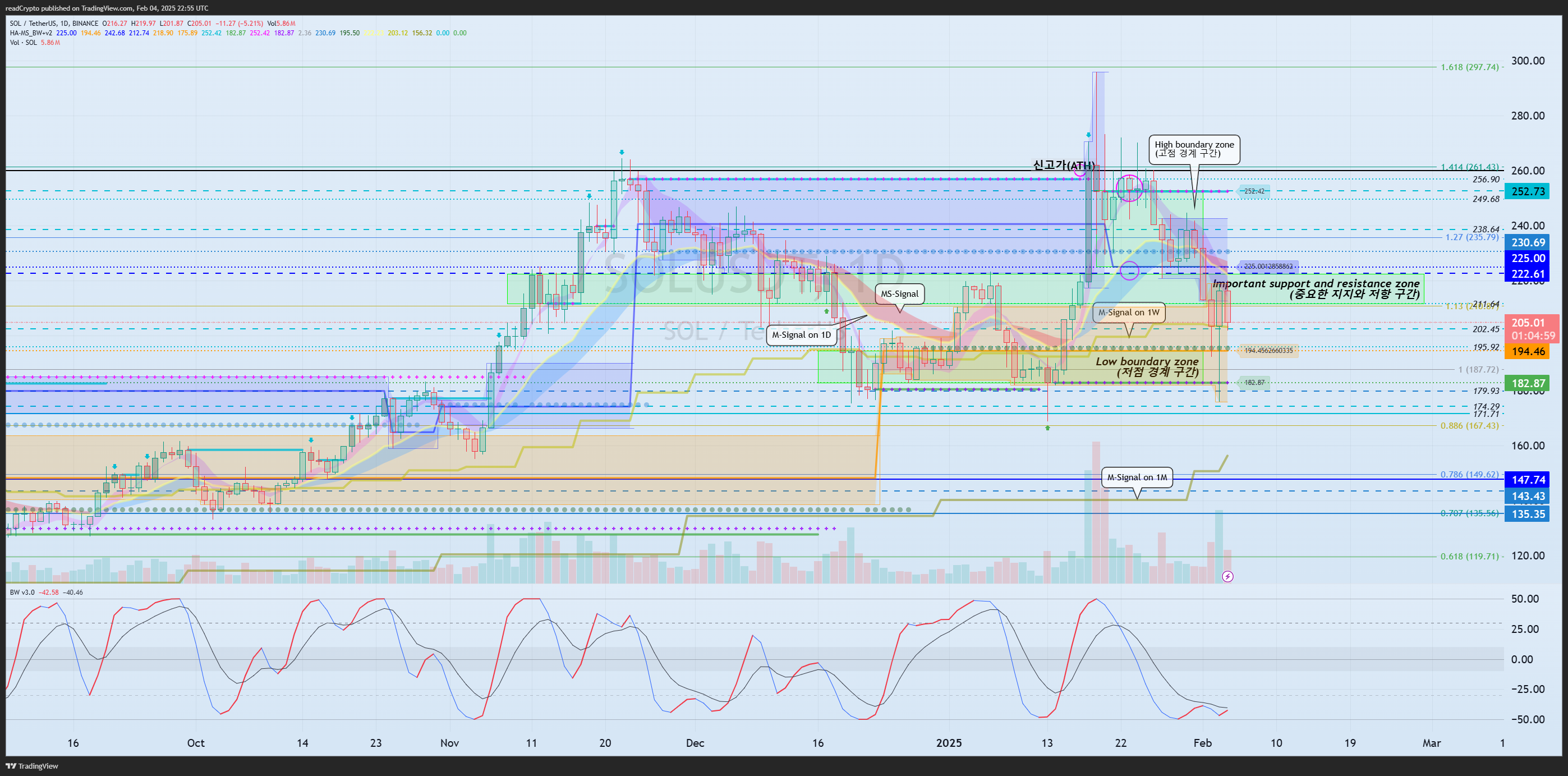Click the large magenta circle near 252.42 line

tap(1129, 187)
